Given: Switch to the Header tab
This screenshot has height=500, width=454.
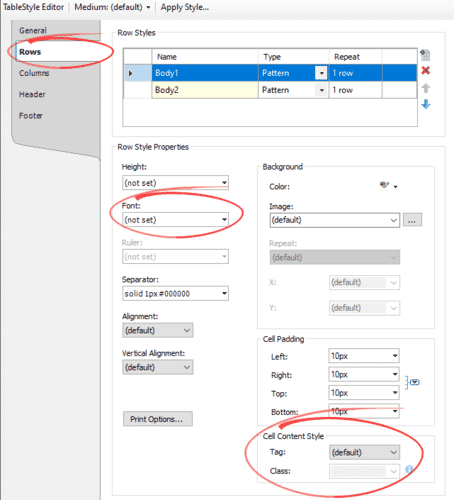Looking at the screenshot, I should [x=32, y=94].
